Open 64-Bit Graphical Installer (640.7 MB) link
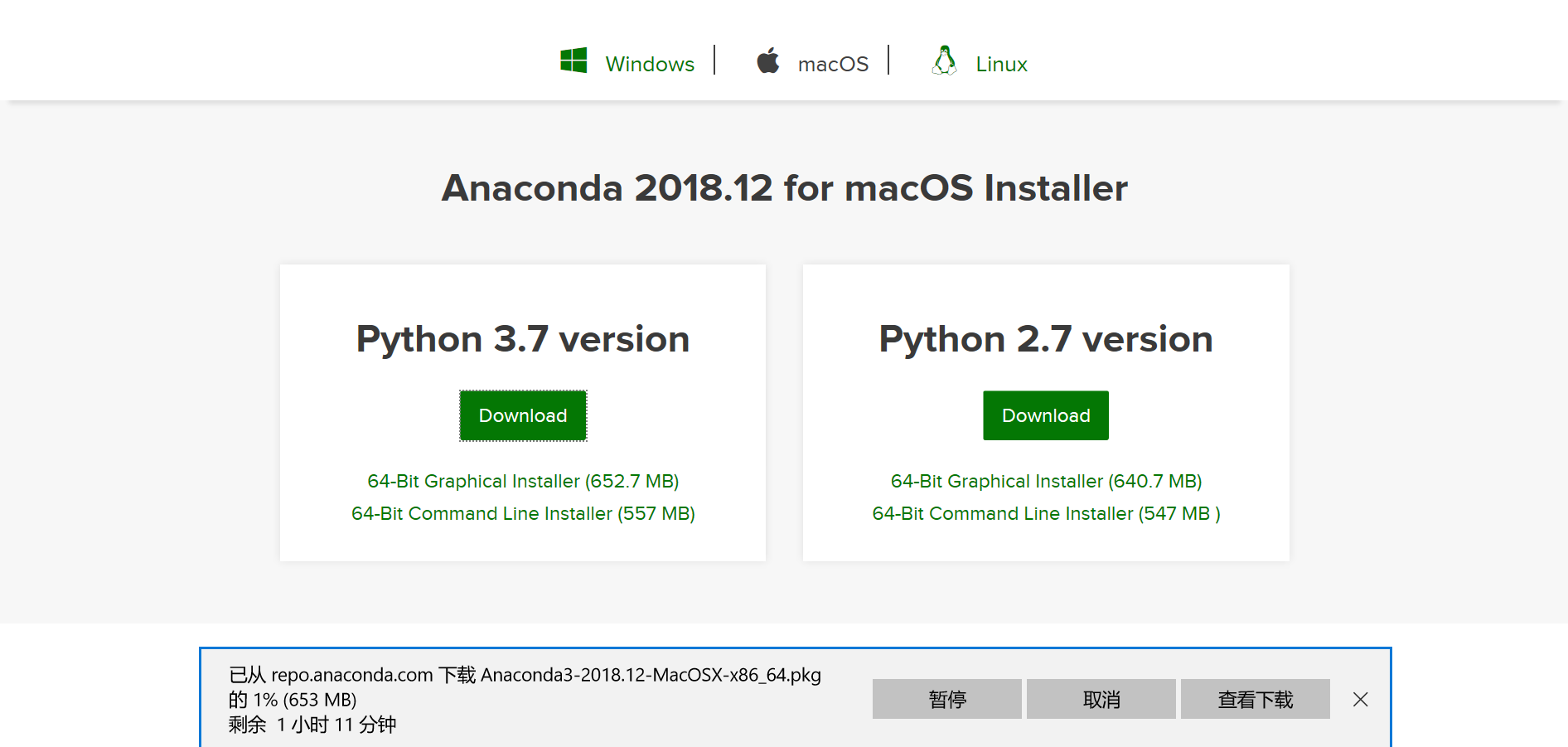The image size is (1568, 747). pos(1046,481)
